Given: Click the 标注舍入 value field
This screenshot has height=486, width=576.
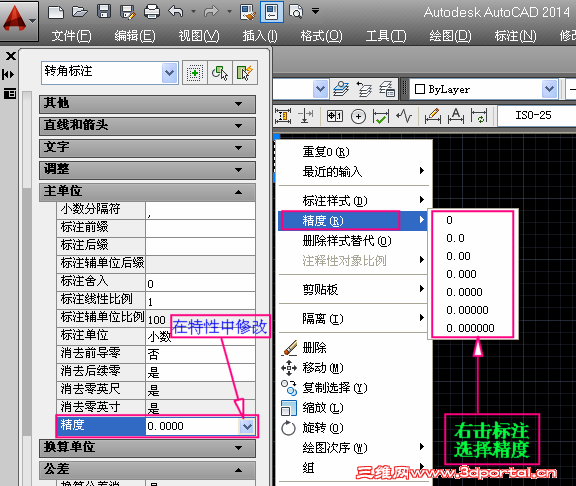Looking at the screenshot, I should [x=200, y=282].
